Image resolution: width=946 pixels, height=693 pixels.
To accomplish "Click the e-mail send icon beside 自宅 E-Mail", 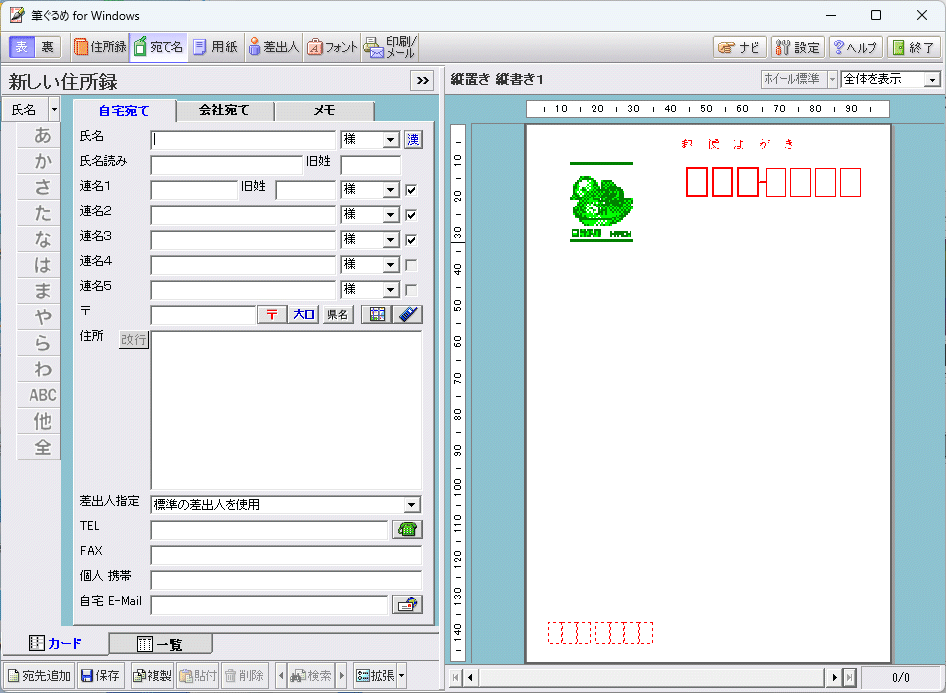I will pyautogui.click(x=407, y=604).
